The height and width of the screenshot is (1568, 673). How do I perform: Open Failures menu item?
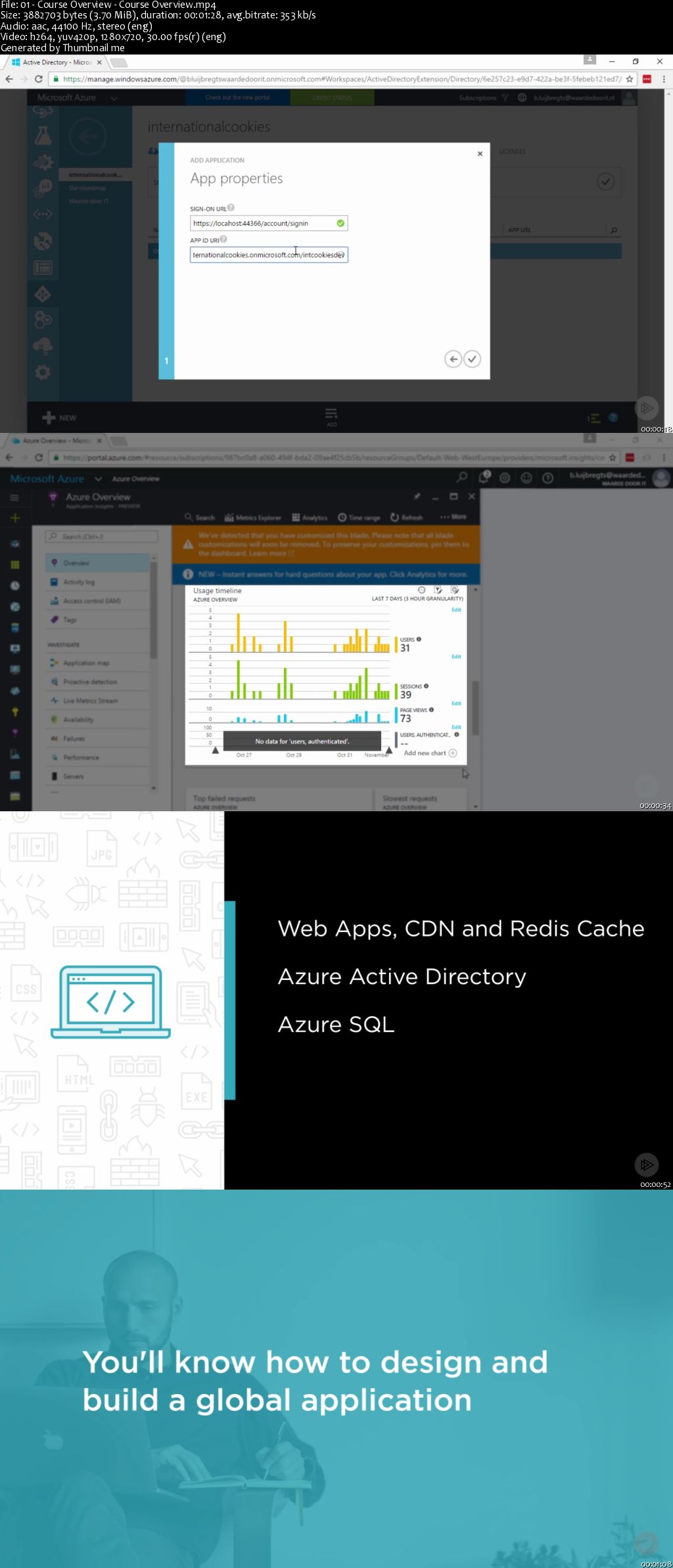pos(97,739)
